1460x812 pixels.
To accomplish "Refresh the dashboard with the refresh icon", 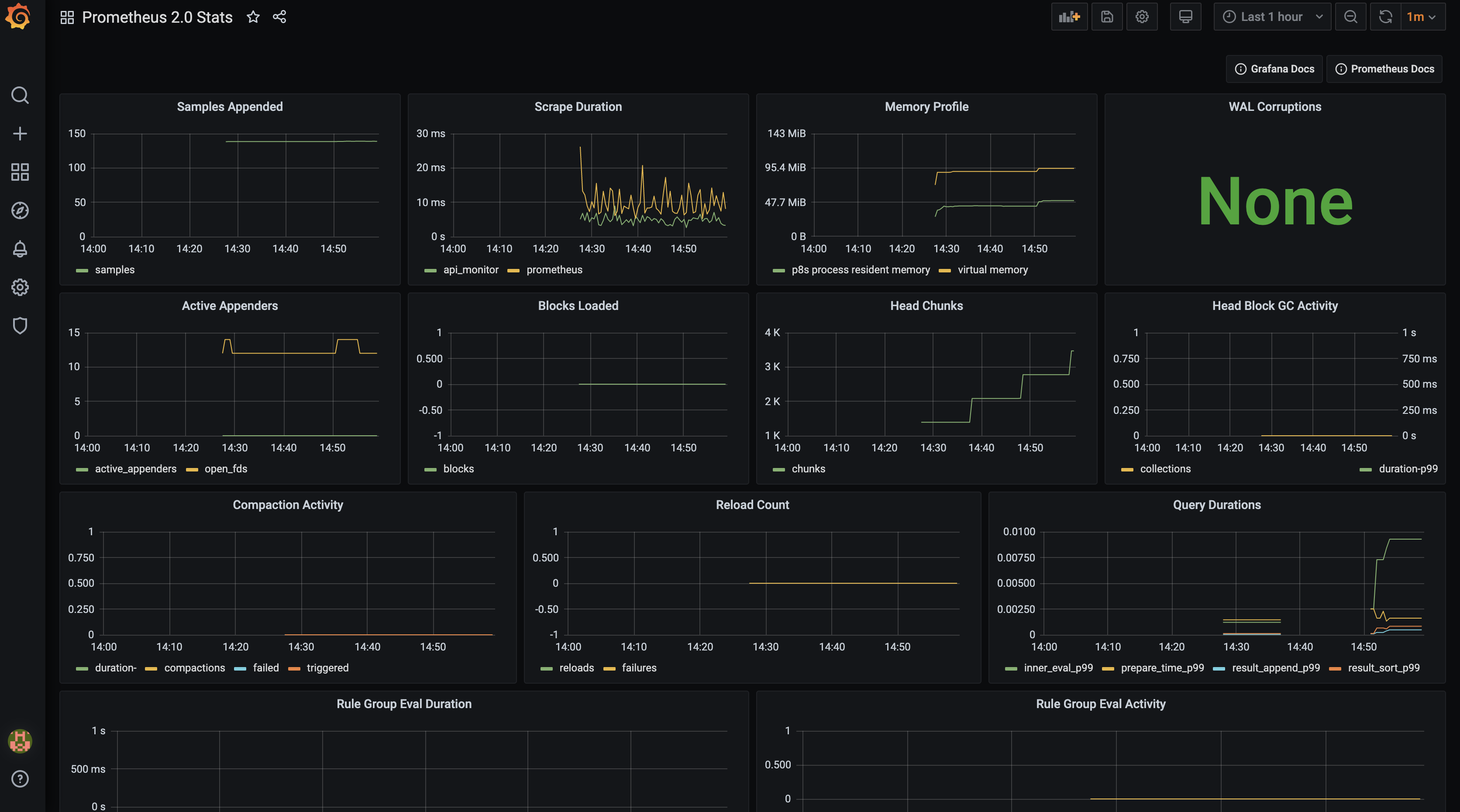I will coord(1385,17).
